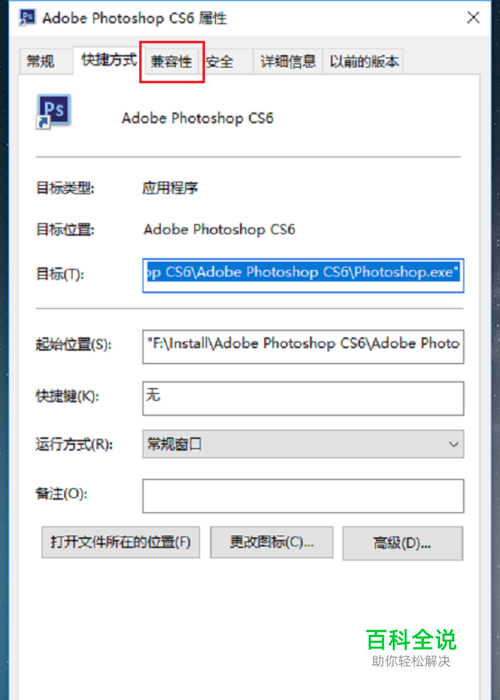500x700 pixels.
Task: Click the empty 备注(O) comment field
Action: pos(303,496)
